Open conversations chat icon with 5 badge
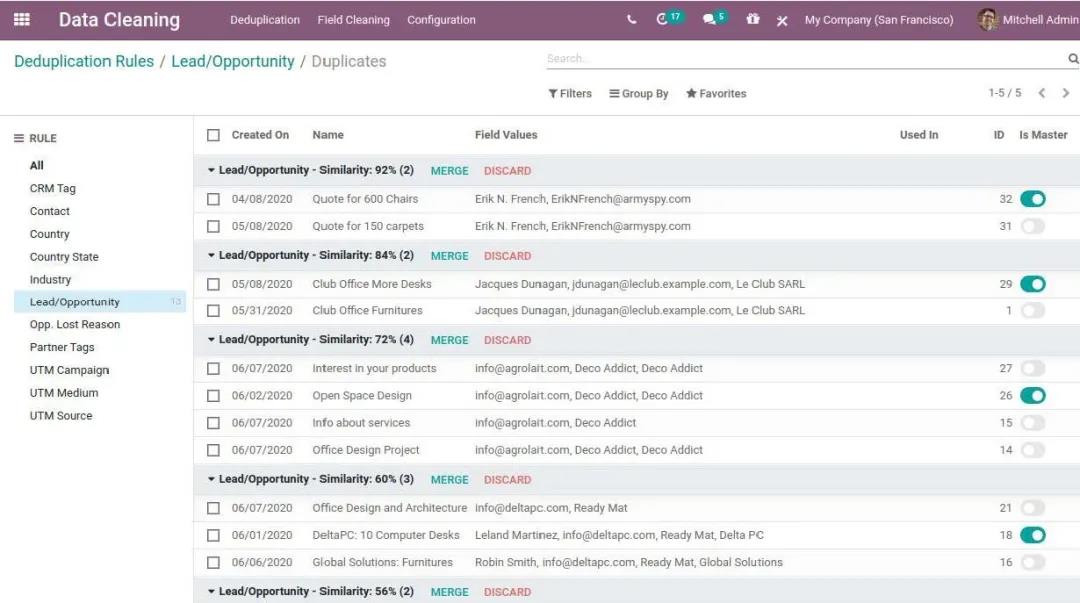 pyautogui.click(x=709, y=20)
